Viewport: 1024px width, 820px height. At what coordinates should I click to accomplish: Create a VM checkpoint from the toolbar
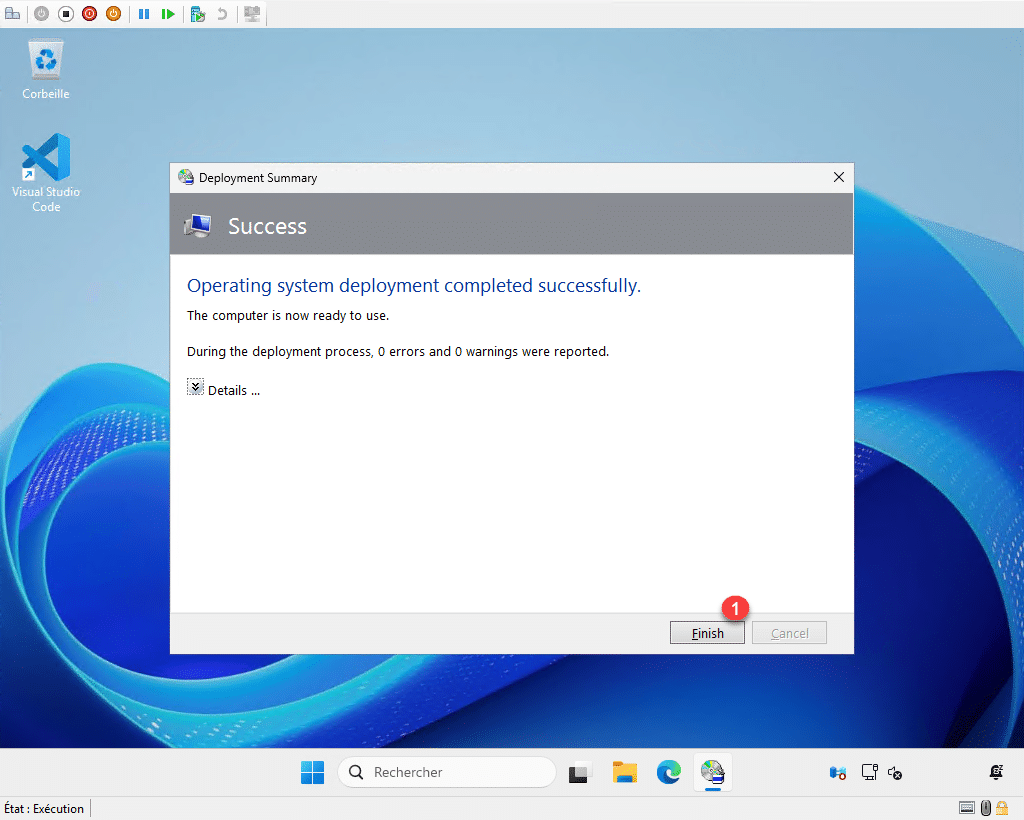click(x=198, y=14)
